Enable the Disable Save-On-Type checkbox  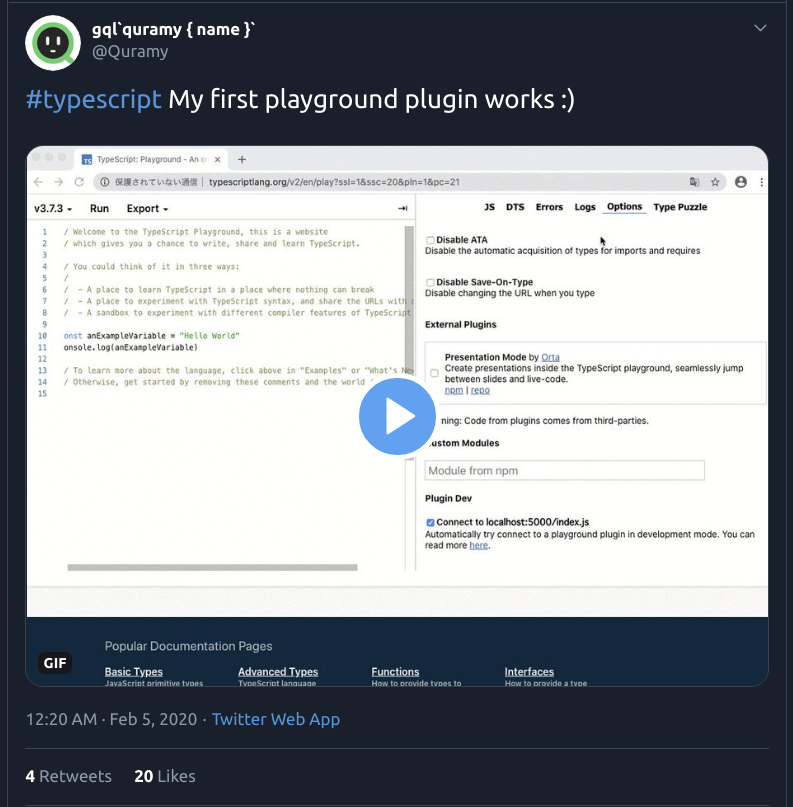point(430,282)
